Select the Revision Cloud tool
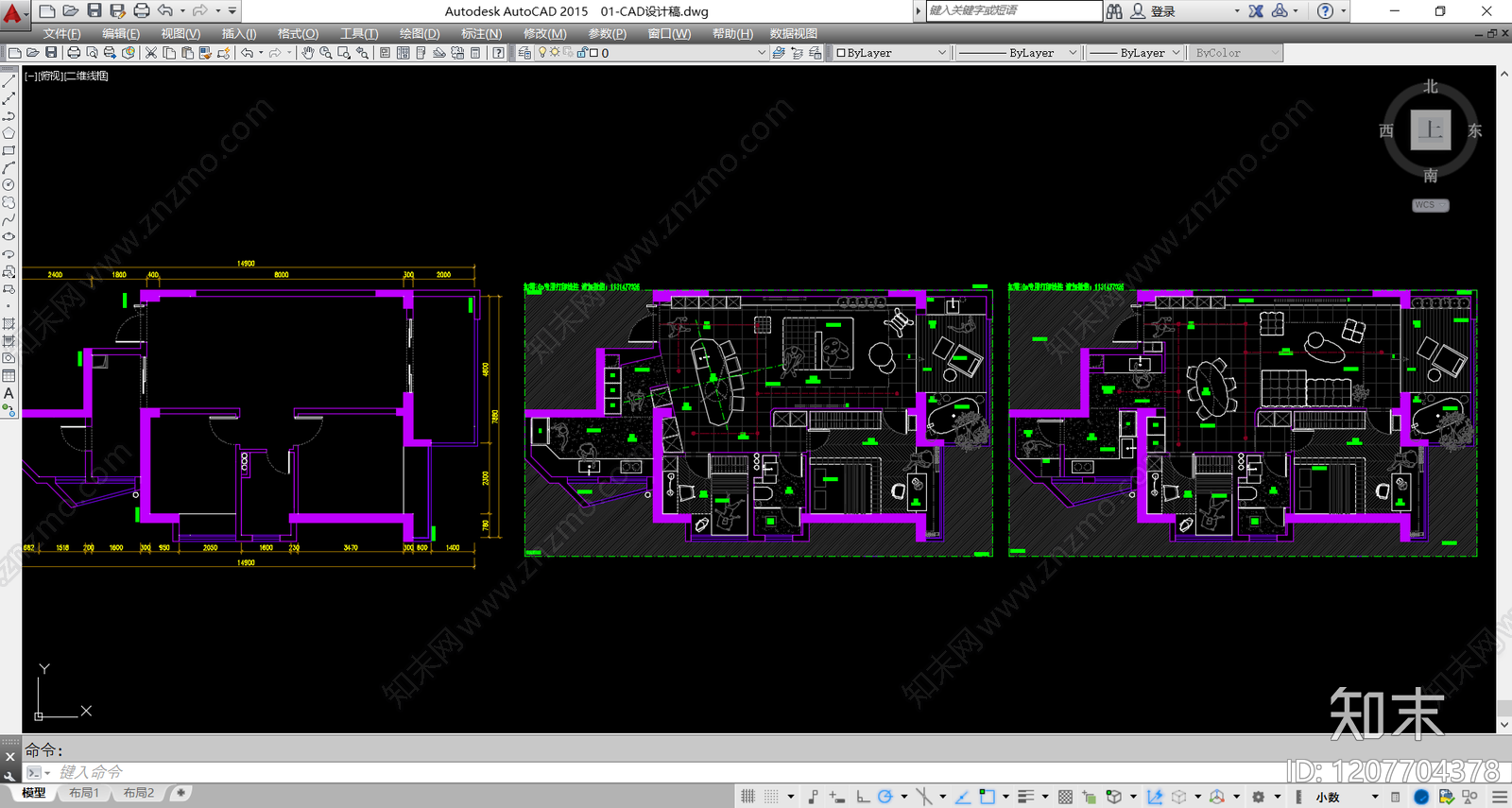1512x808 pixels. pyautogui.click(x=9, y=202)
